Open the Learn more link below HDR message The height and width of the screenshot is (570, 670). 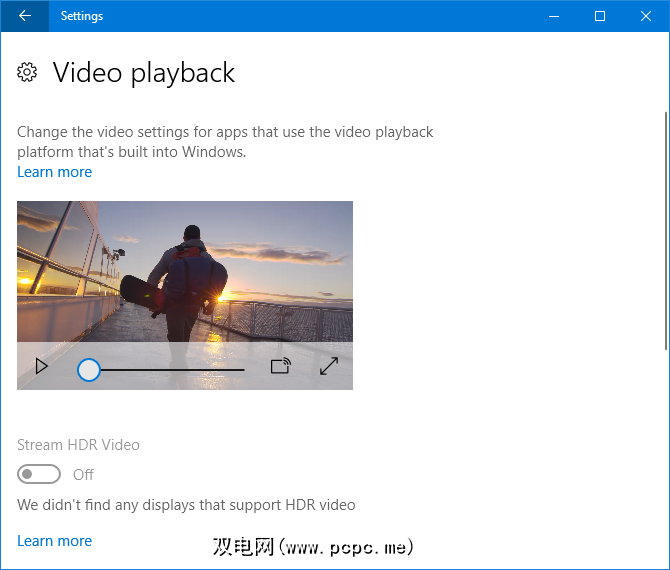[54, 541]
